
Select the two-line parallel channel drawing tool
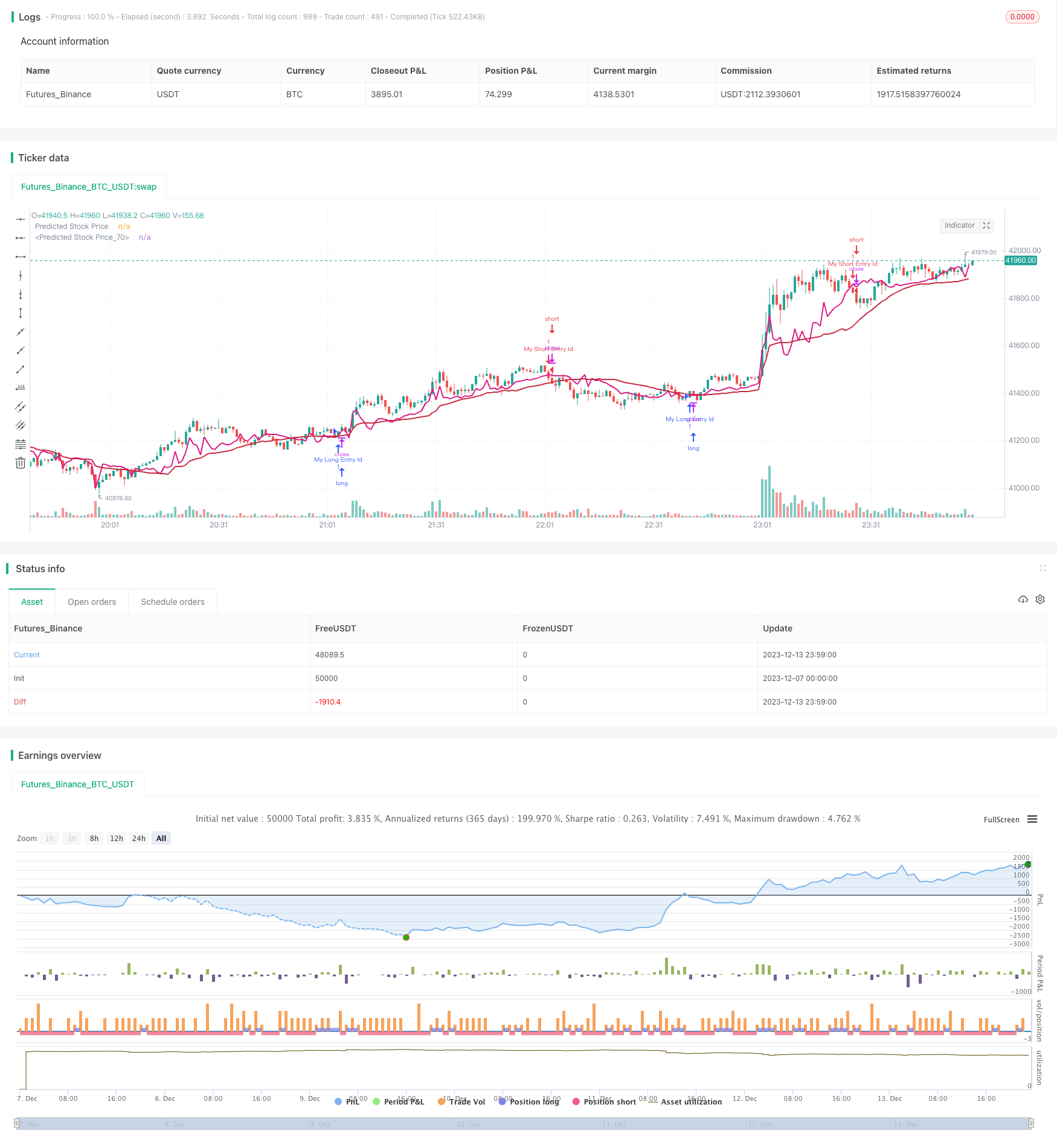(x=21, y=407)
